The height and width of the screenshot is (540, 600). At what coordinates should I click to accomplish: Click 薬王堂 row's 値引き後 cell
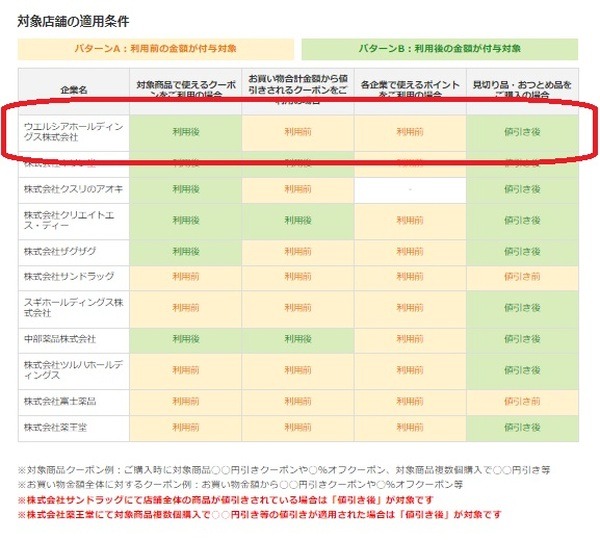[522, 427]
